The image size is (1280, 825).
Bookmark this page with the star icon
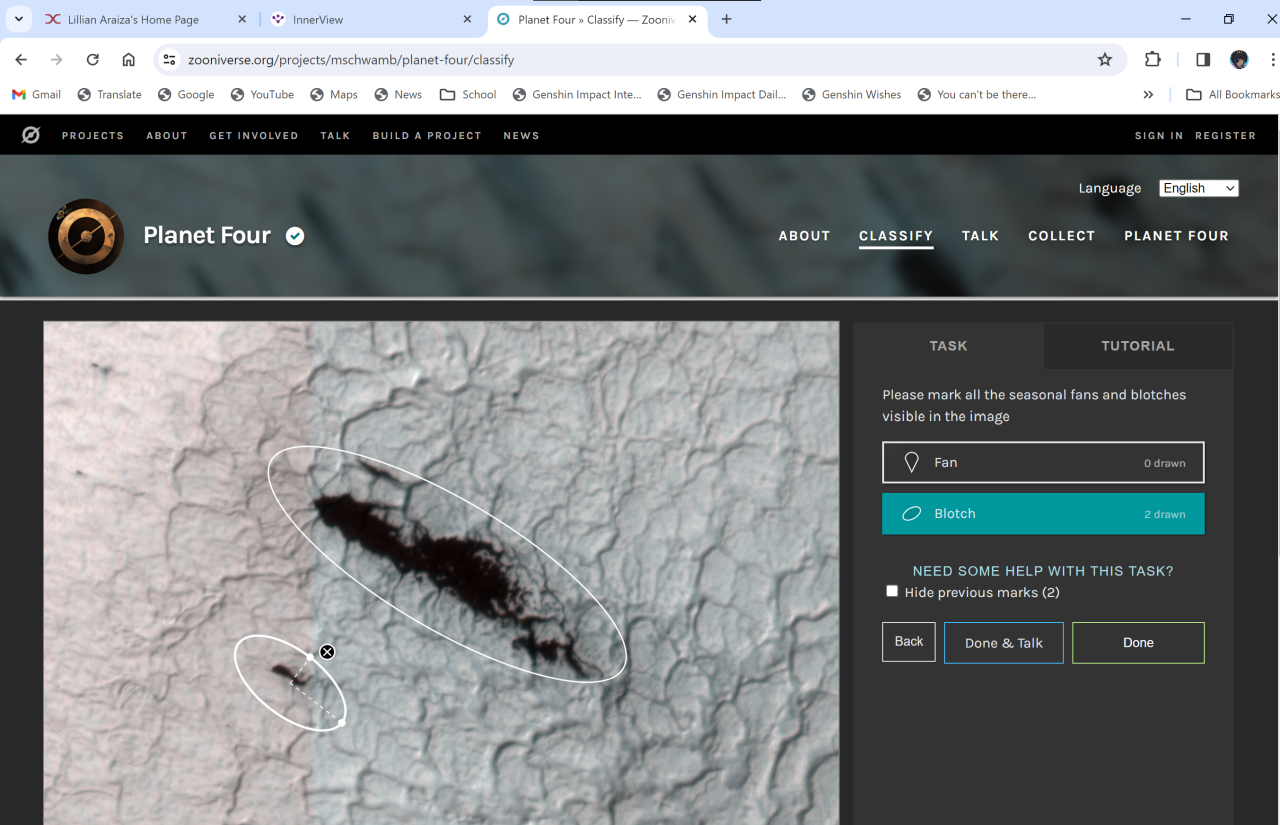(x=1105, y=60)
